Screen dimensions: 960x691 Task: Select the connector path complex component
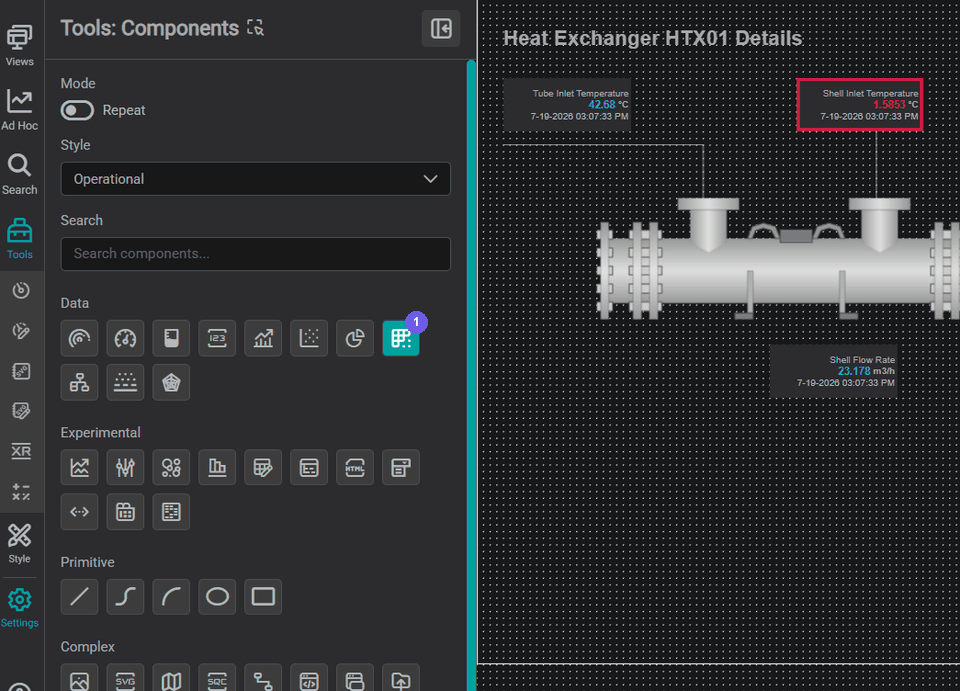click(x=263, y=678)
